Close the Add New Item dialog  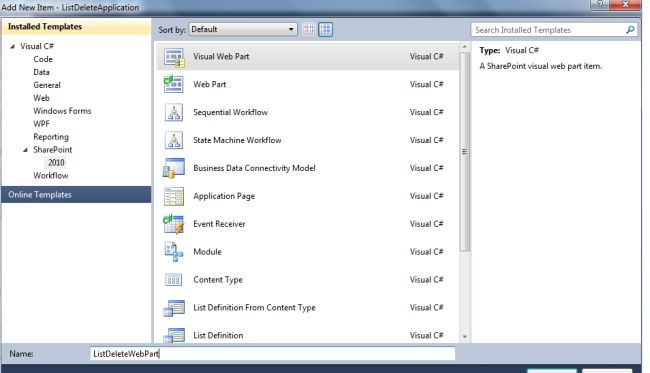(625, 5)
